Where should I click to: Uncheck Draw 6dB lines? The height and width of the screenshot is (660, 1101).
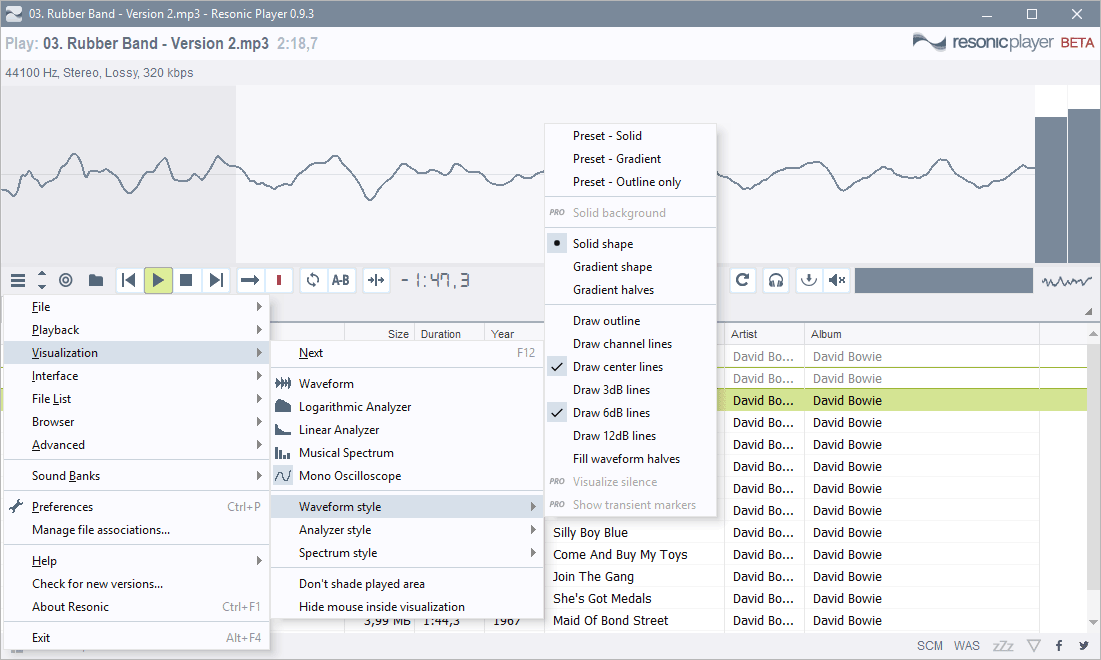click(x=631, y=413)
